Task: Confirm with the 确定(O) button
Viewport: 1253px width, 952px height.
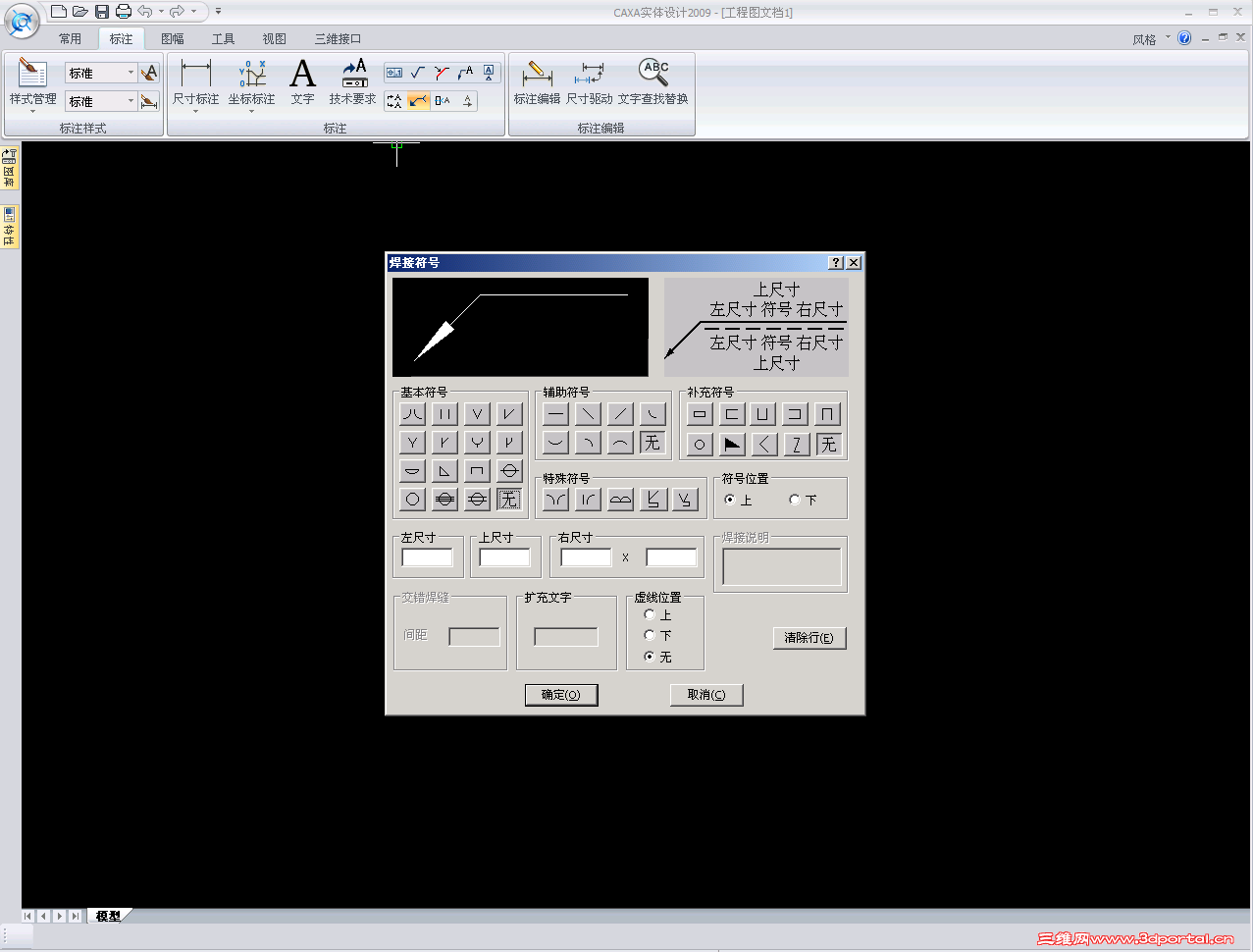Action: pos(561,695)
